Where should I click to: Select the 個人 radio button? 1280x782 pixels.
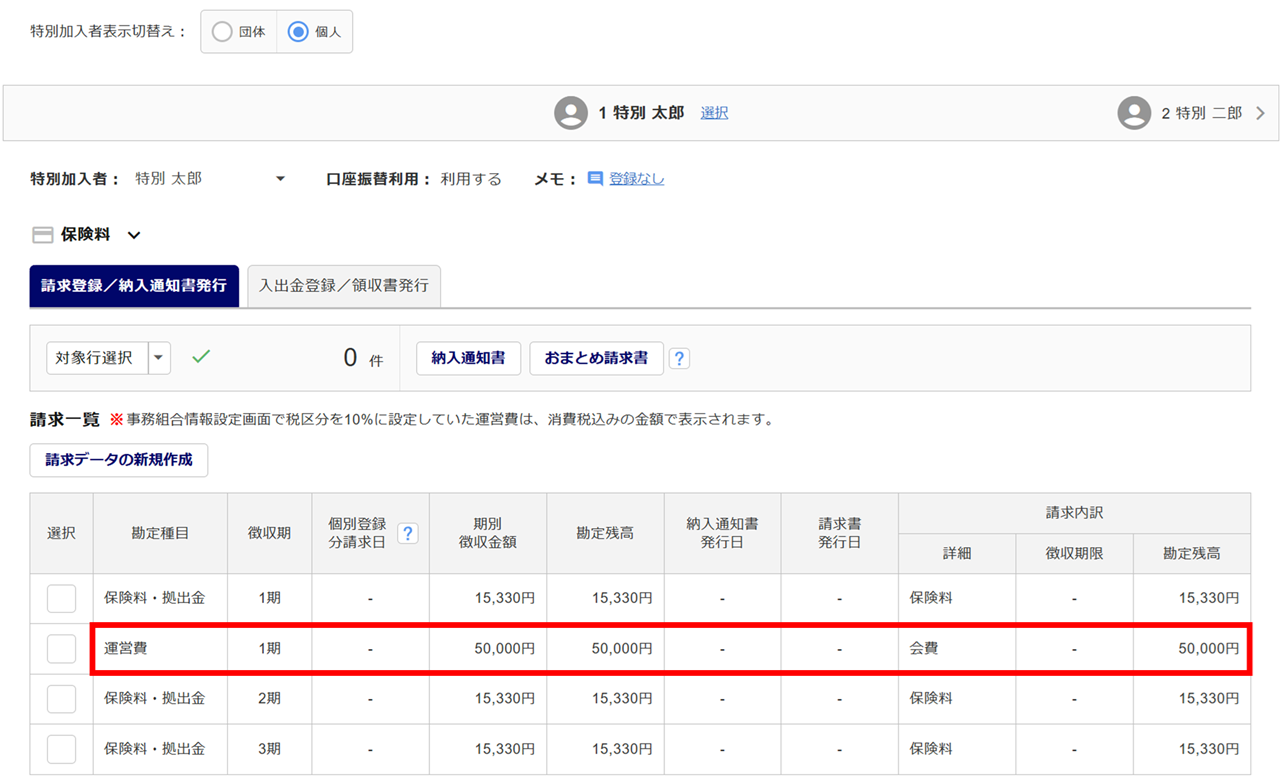click(x=298, y=32)
